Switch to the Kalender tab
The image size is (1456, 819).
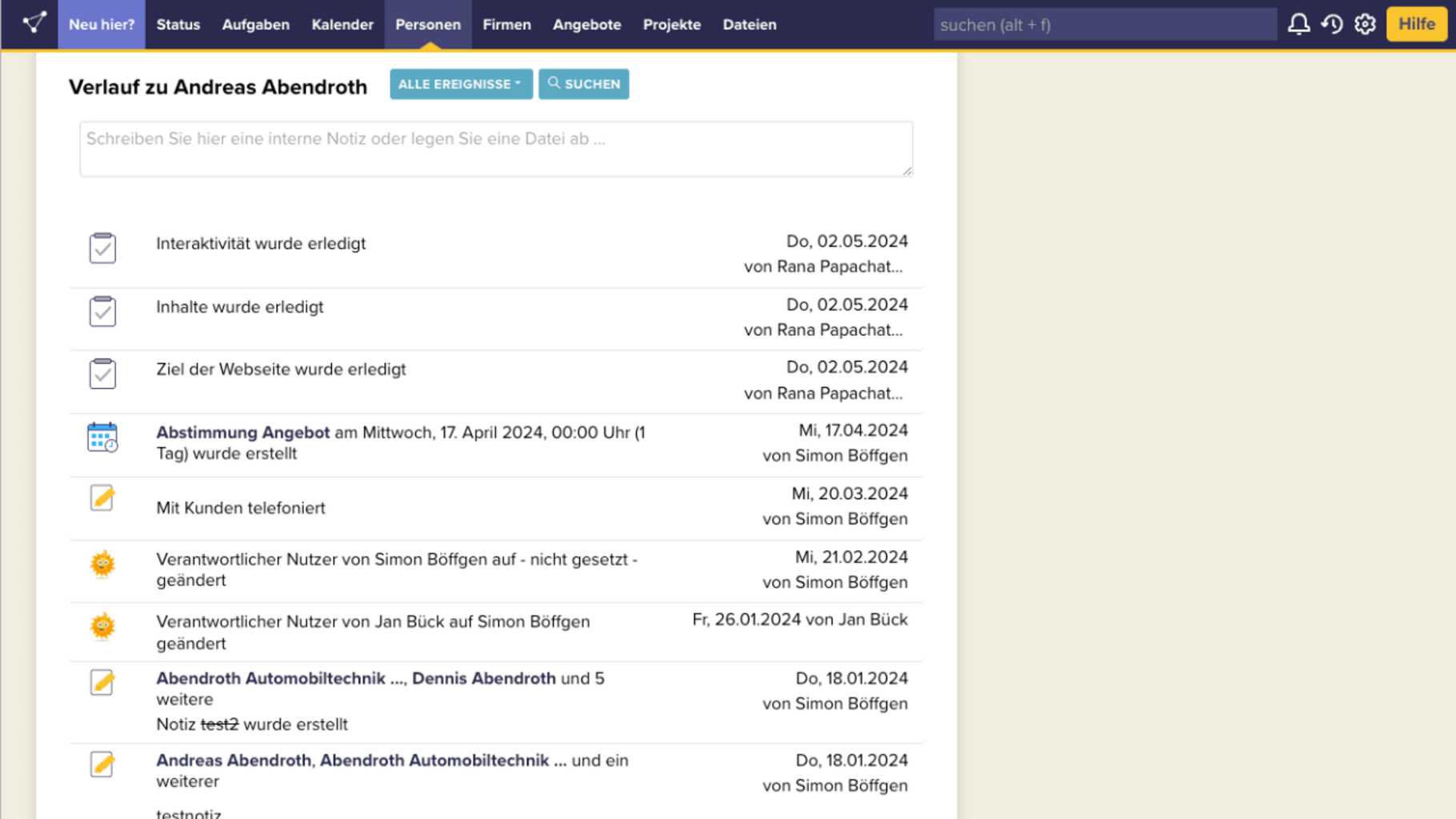tap(342, 25)
